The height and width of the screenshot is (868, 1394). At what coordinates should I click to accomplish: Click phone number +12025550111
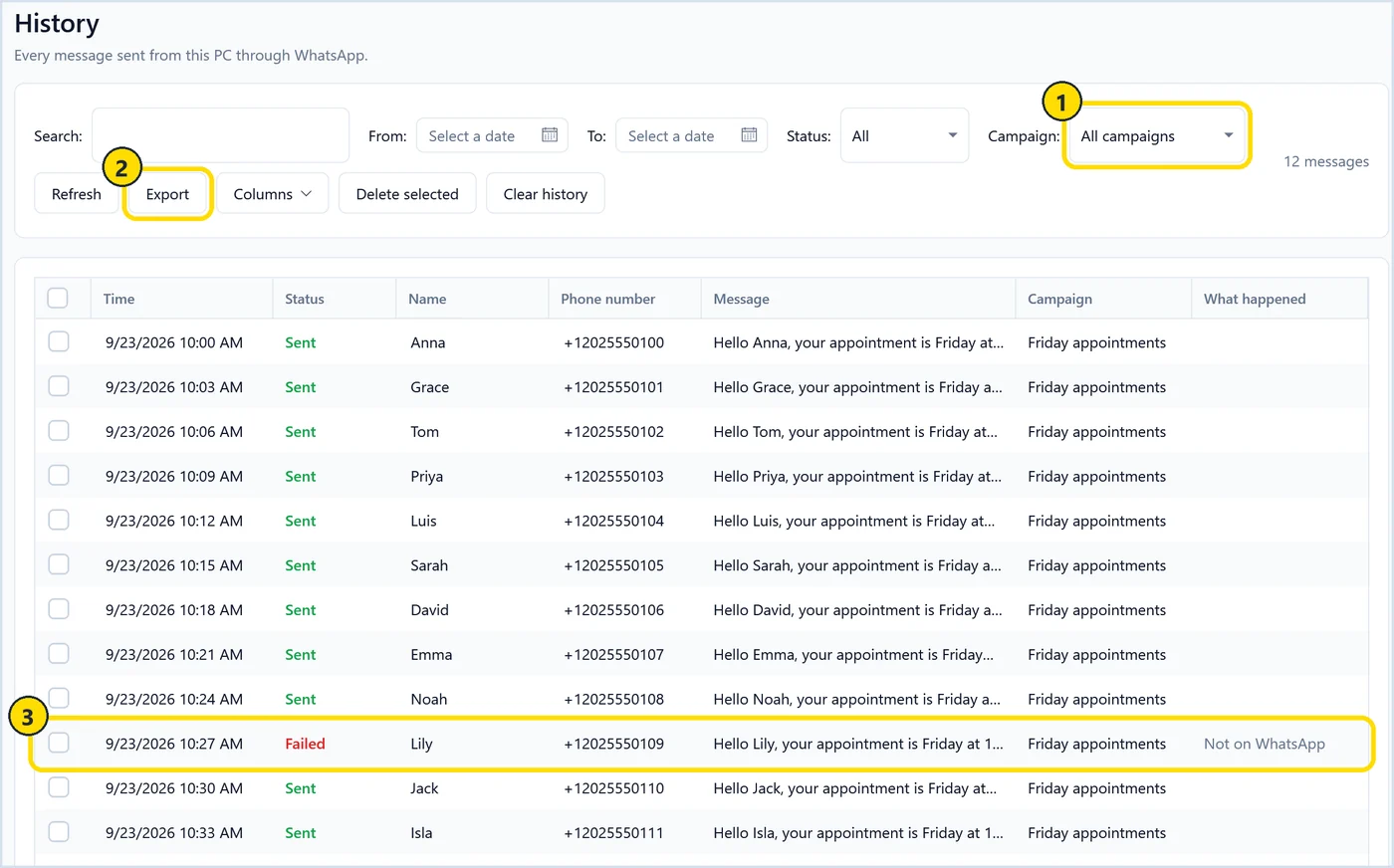pos(614,833)
